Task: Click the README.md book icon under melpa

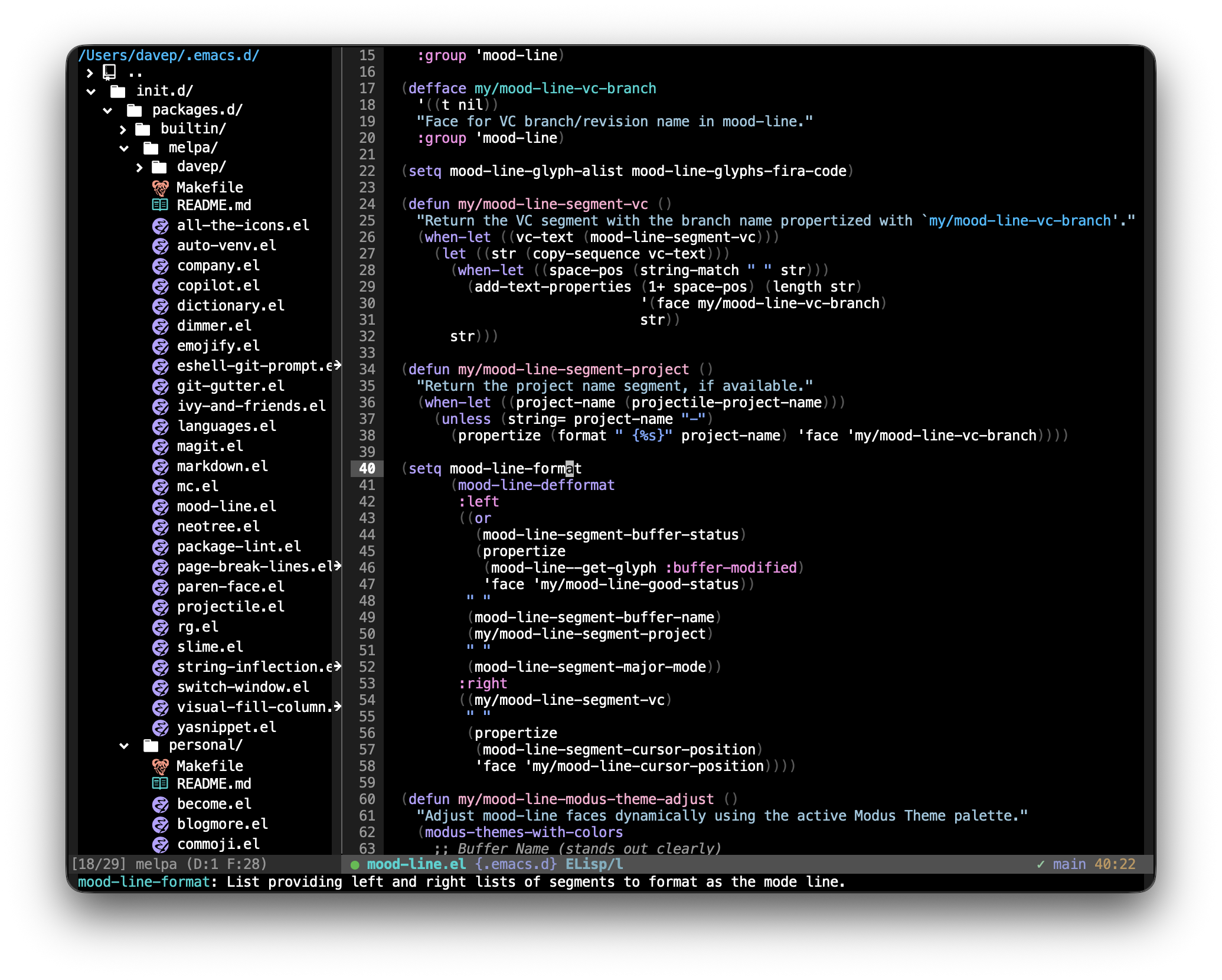Action: [160, 205]
